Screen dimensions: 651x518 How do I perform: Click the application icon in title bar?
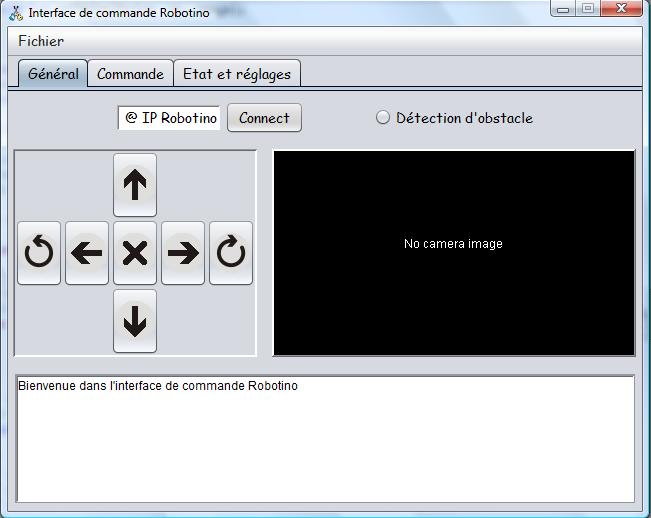click(16, 13)
